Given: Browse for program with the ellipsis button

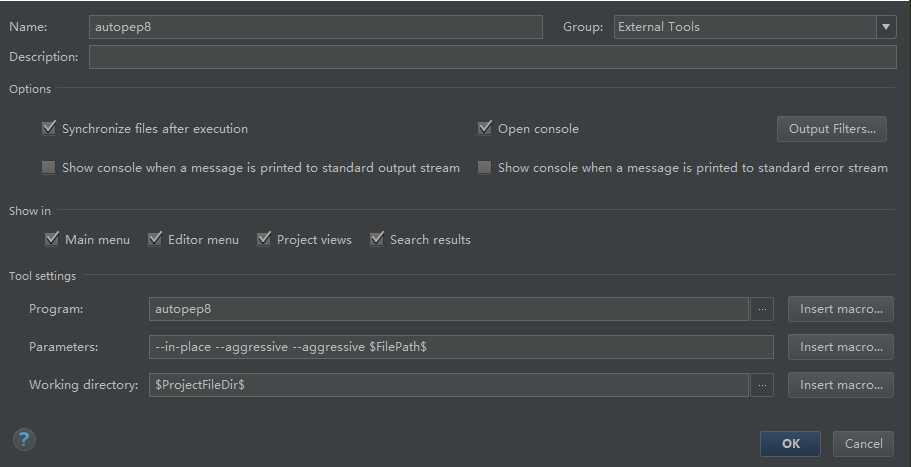Looking at the screenshot, I should tap(762, 309).
